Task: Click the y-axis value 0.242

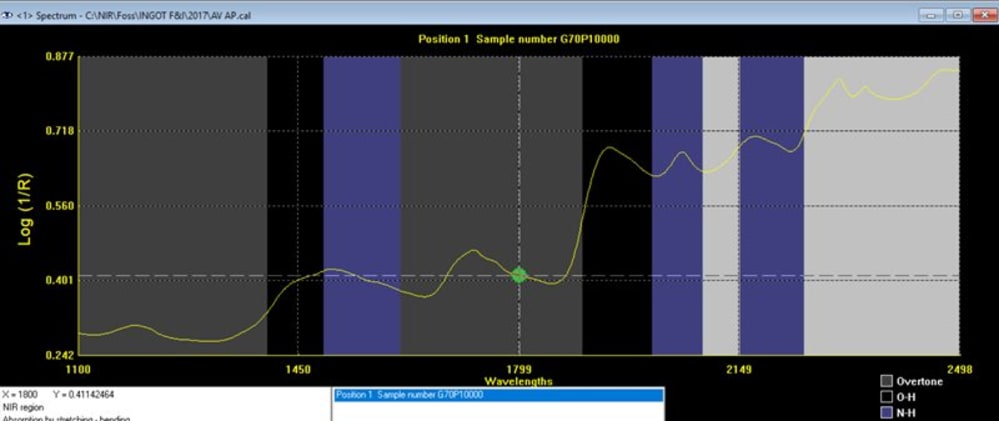Action: click(x=62, y=355)
